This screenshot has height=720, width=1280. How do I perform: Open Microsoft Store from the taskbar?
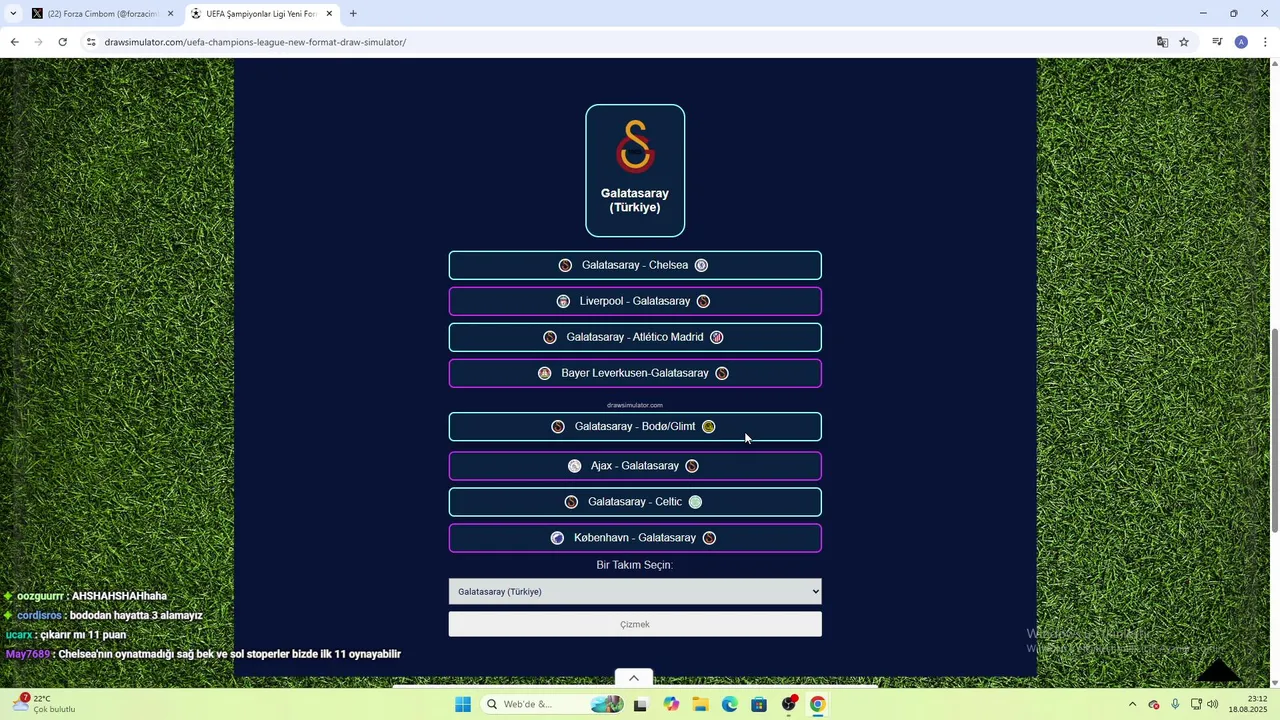[759, 704]
